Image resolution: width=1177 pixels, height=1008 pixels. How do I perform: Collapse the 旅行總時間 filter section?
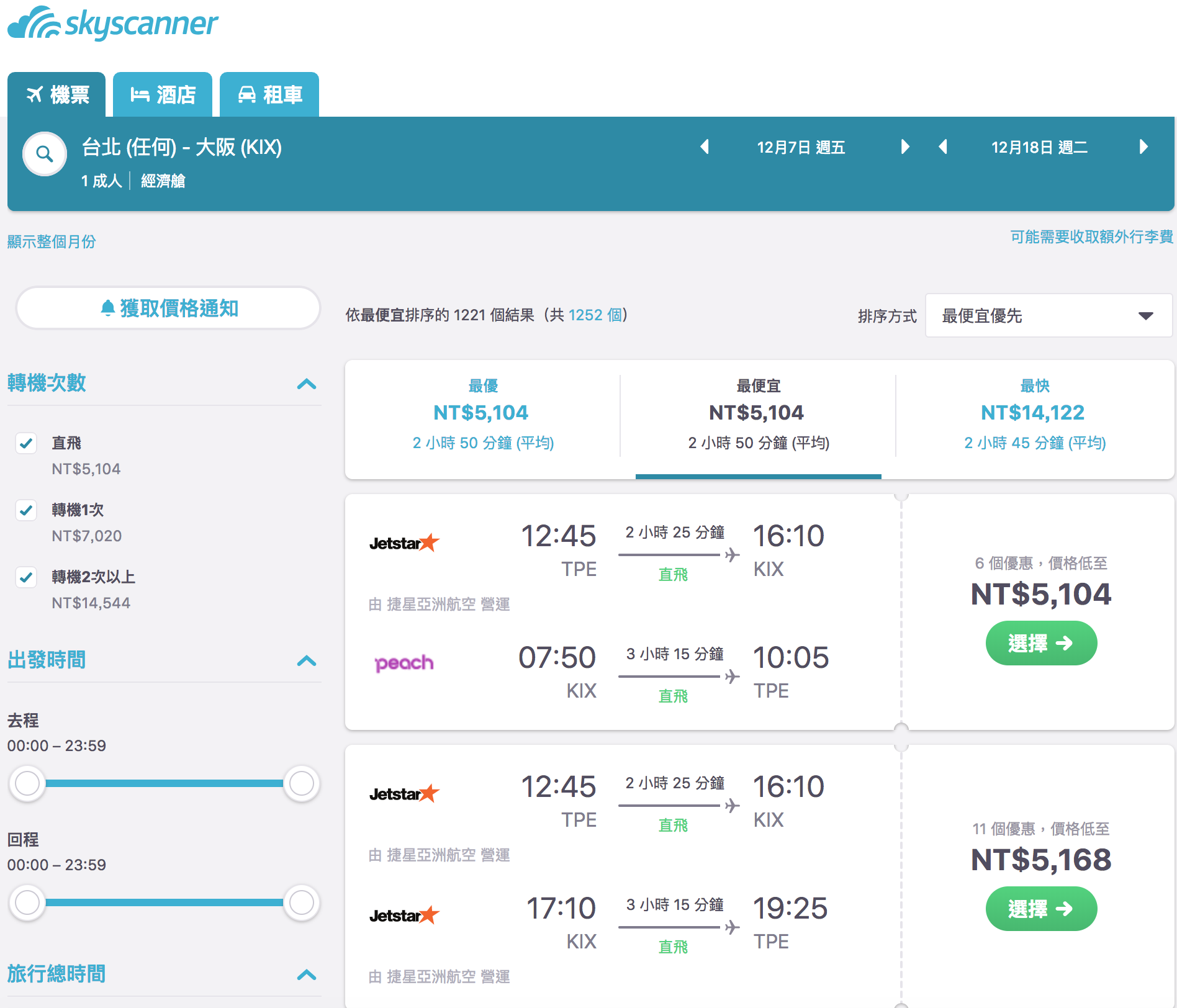coord(307,975)
